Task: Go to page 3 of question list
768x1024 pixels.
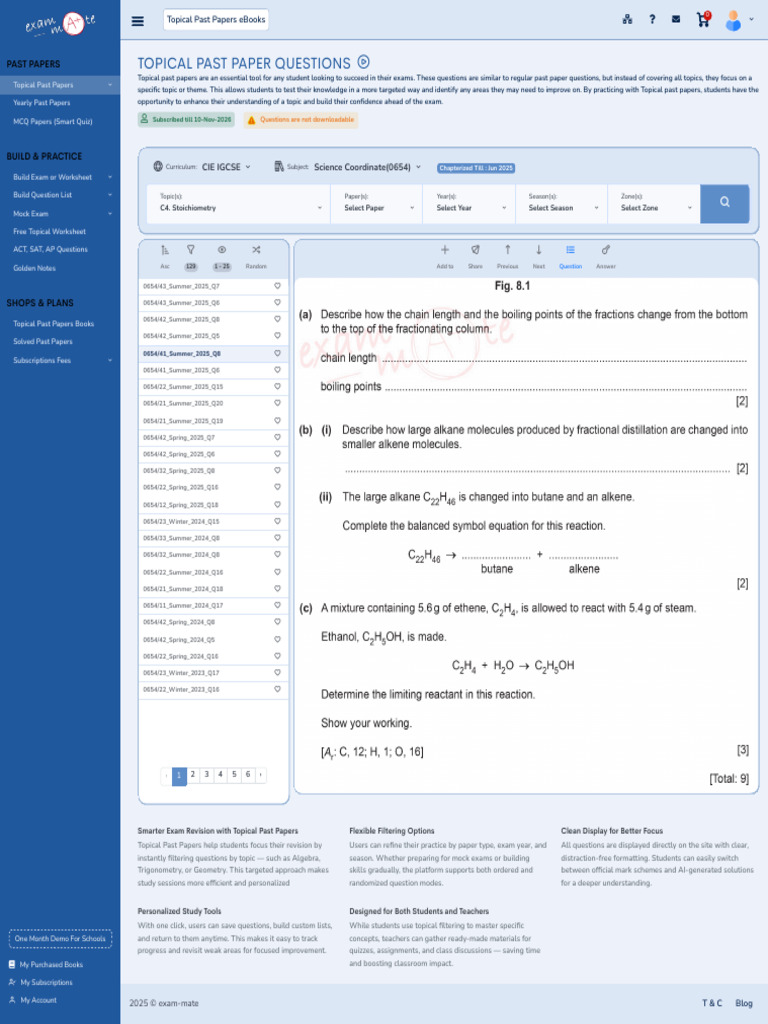Action: 206,775
